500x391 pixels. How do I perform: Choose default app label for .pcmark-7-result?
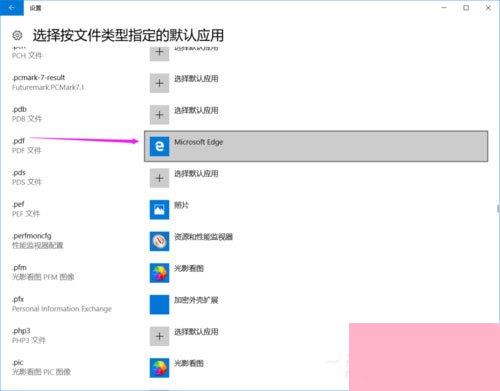[196, 79]
